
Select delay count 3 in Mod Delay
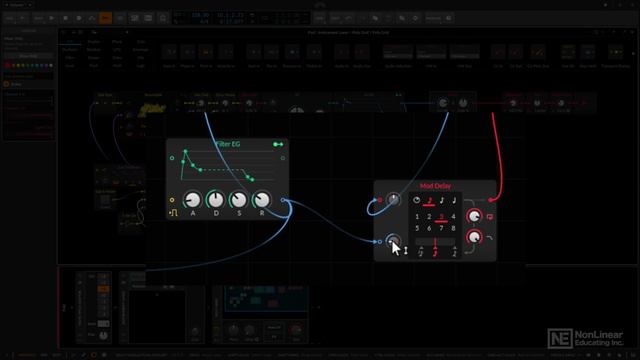(441, 217)
